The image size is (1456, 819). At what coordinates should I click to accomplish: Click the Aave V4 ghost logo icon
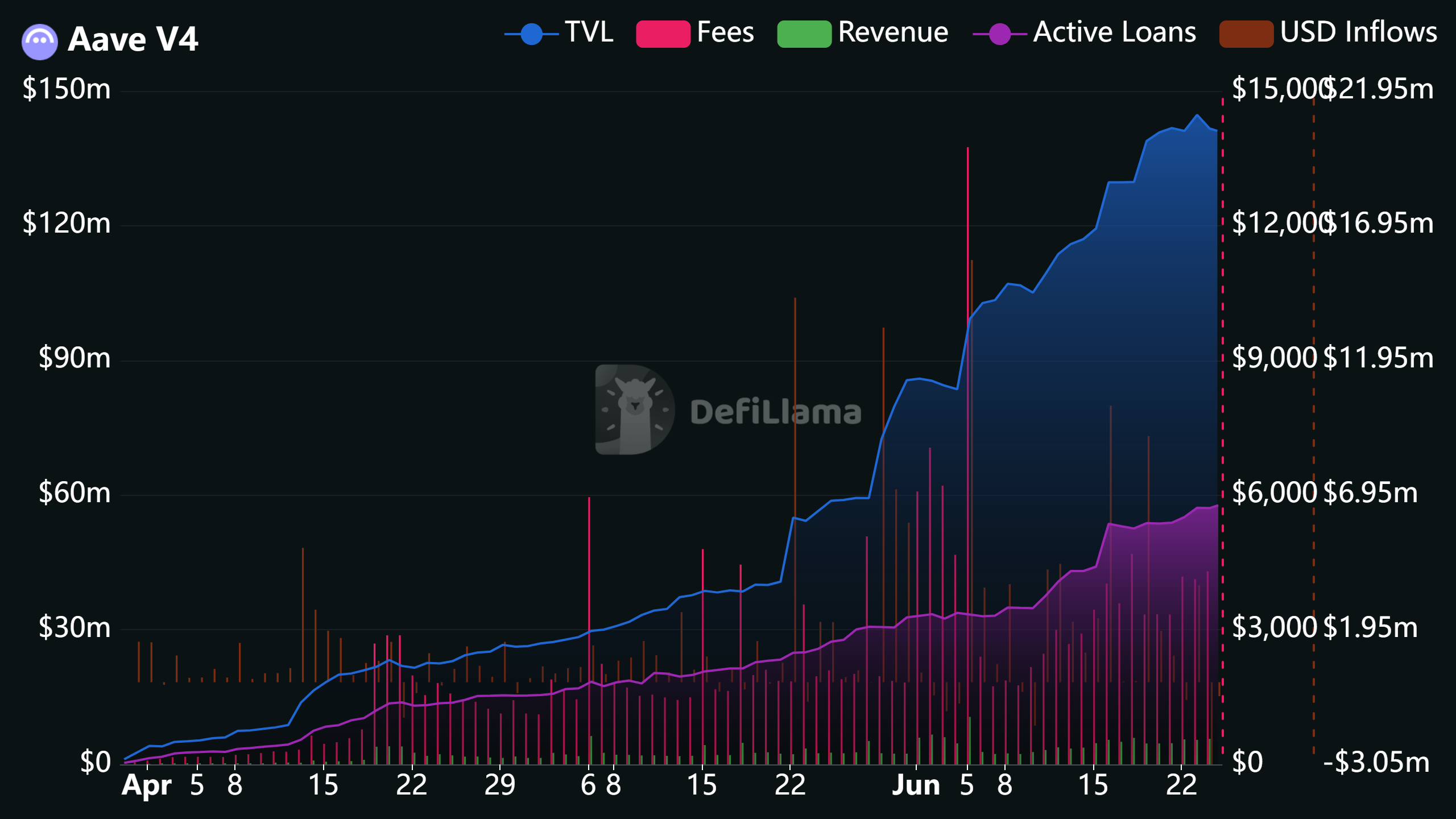coord(40,42)
